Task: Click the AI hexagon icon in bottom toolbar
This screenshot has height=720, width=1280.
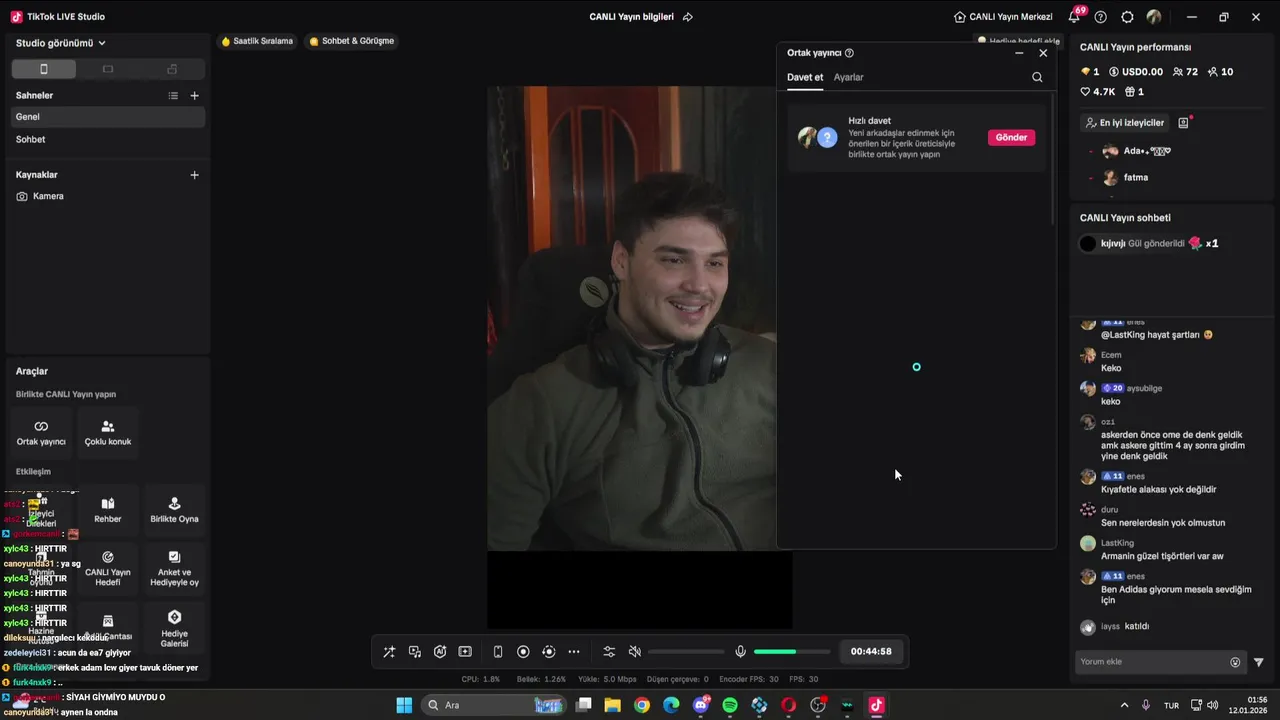Action: click(440, 652)
